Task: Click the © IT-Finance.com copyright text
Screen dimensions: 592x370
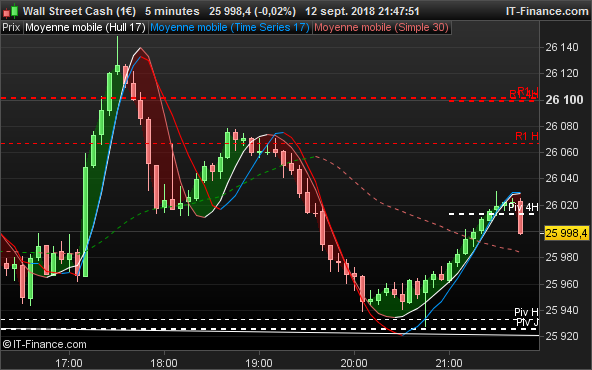Action: coord(45,344)
